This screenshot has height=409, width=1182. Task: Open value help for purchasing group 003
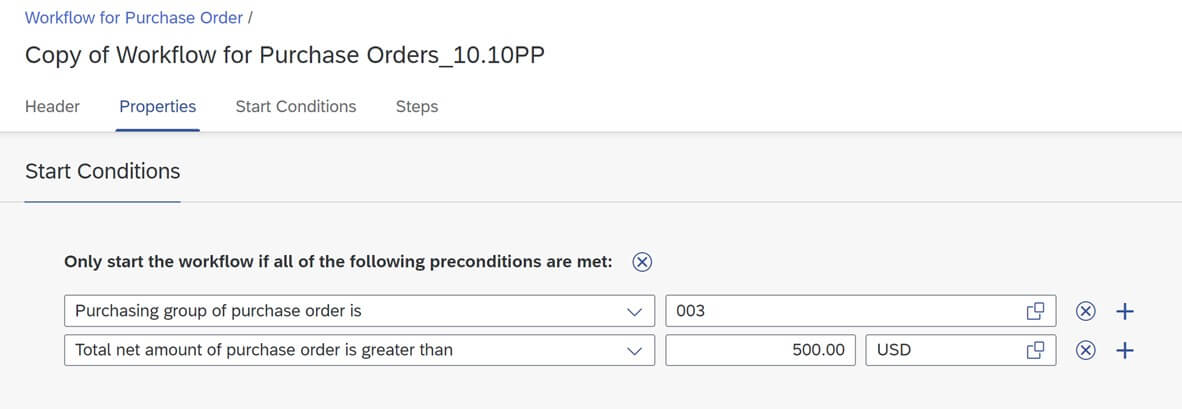pos(1035,310)
